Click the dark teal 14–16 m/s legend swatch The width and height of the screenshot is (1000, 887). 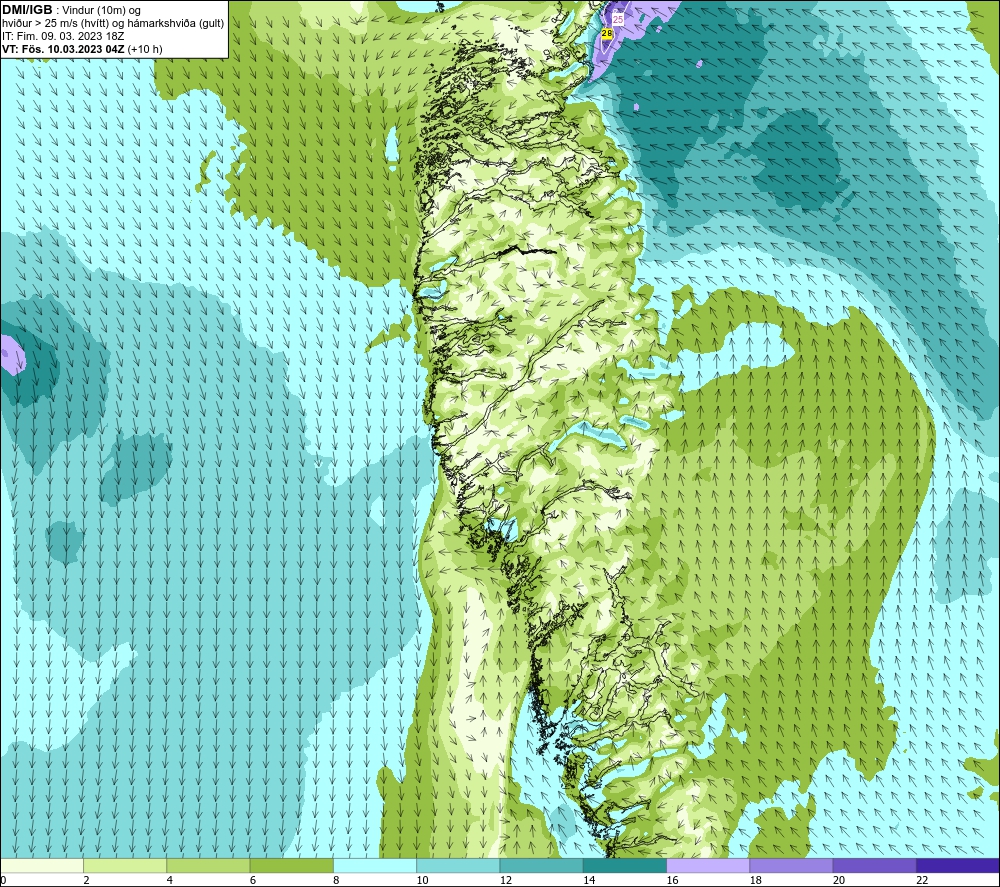tap(624, 865)
